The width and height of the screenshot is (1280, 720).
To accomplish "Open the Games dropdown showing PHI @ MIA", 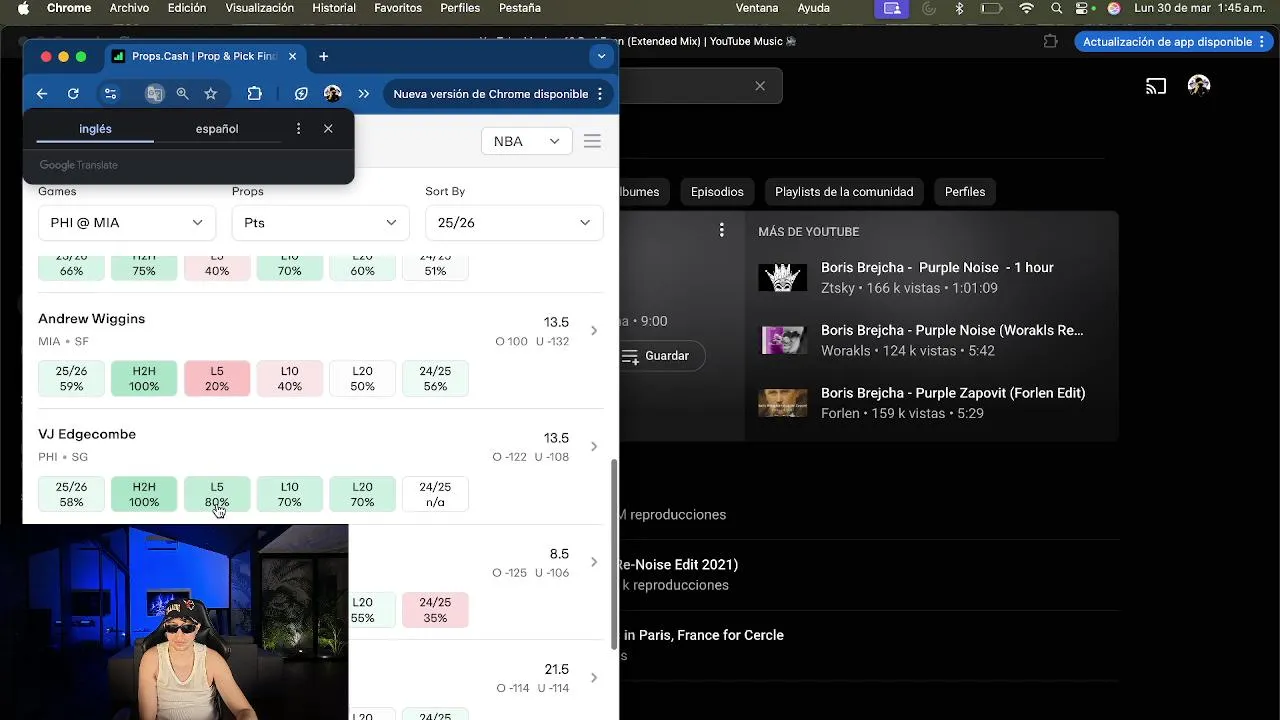I will click(127, 223).
